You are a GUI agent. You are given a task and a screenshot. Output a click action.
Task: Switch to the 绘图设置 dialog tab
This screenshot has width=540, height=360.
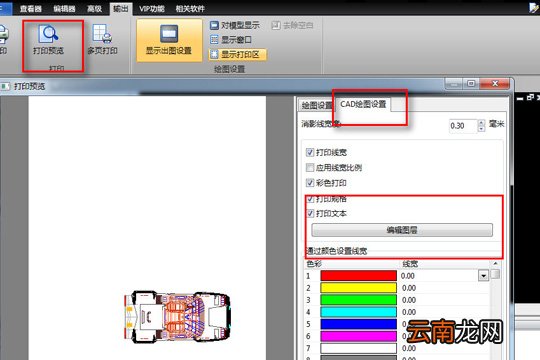316,105
